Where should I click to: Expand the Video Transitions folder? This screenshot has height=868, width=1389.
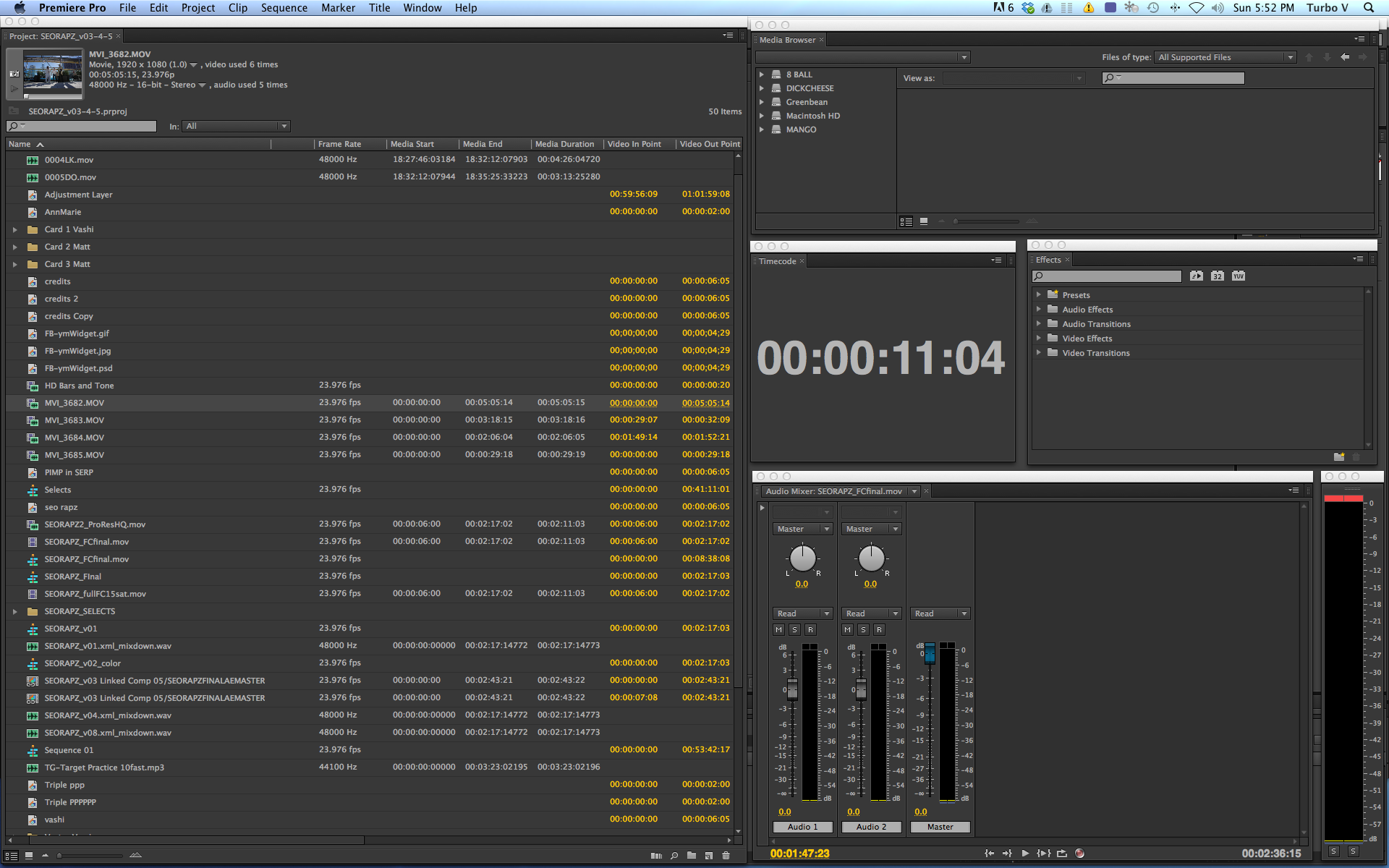tap(1042, 352)
